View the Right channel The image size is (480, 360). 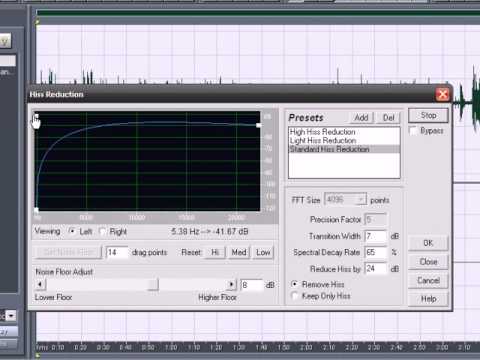tap(102, 231)
